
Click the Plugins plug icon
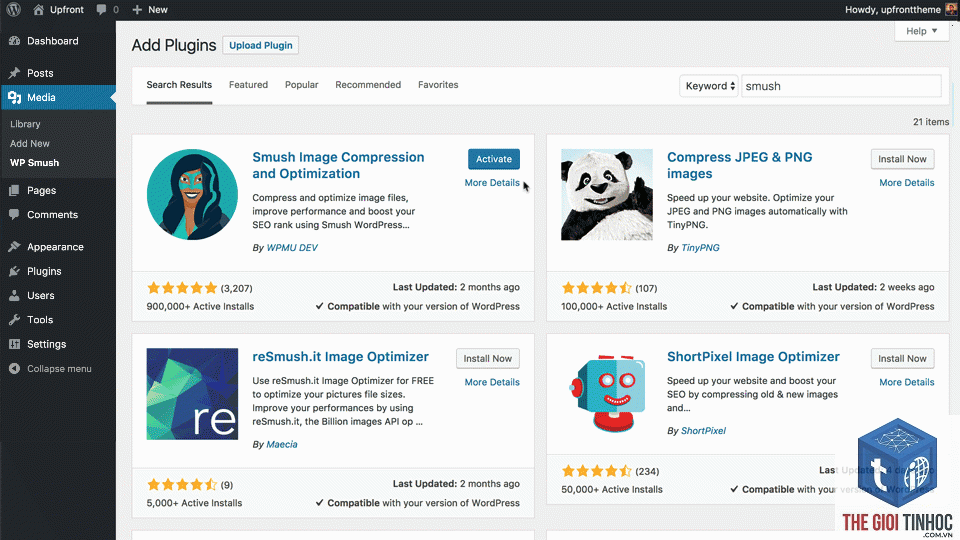tap(14, 271)
